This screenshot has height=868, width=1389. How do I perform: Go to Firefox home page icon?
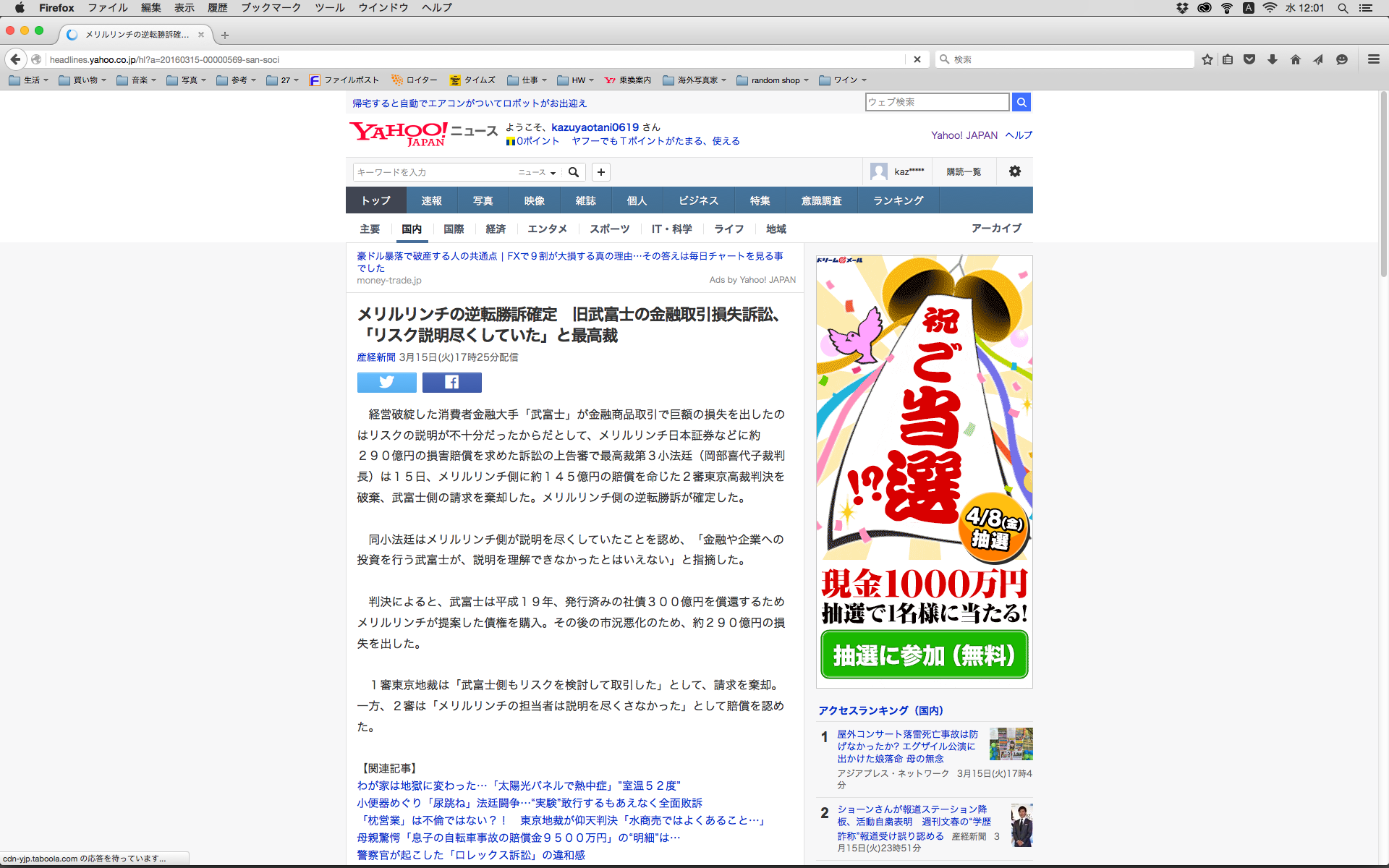[1295, 59]
